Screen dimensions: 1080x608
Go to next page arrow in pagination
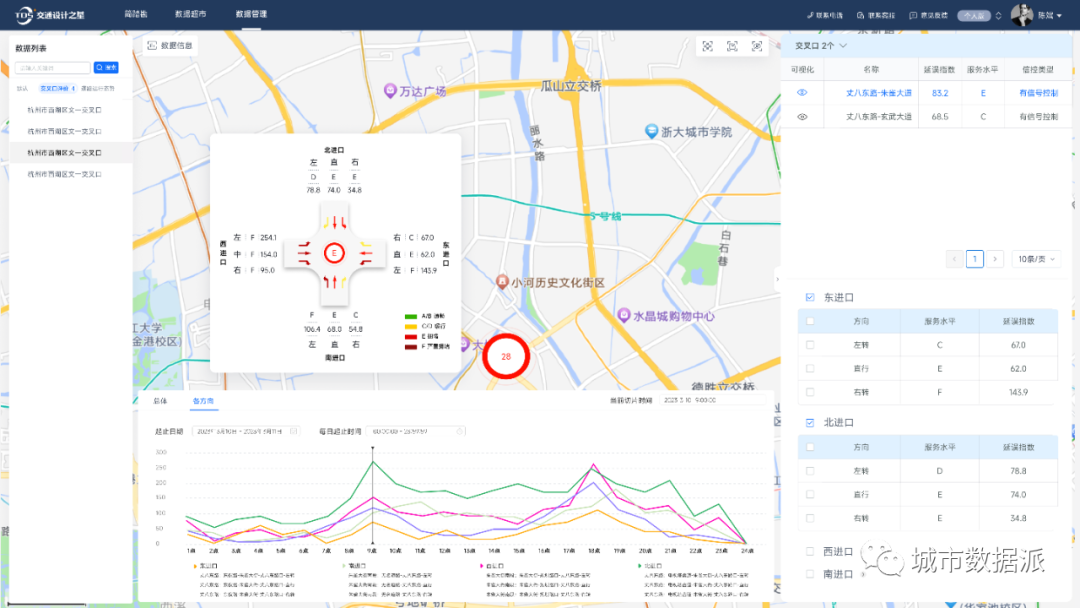(x=995, y=259)
